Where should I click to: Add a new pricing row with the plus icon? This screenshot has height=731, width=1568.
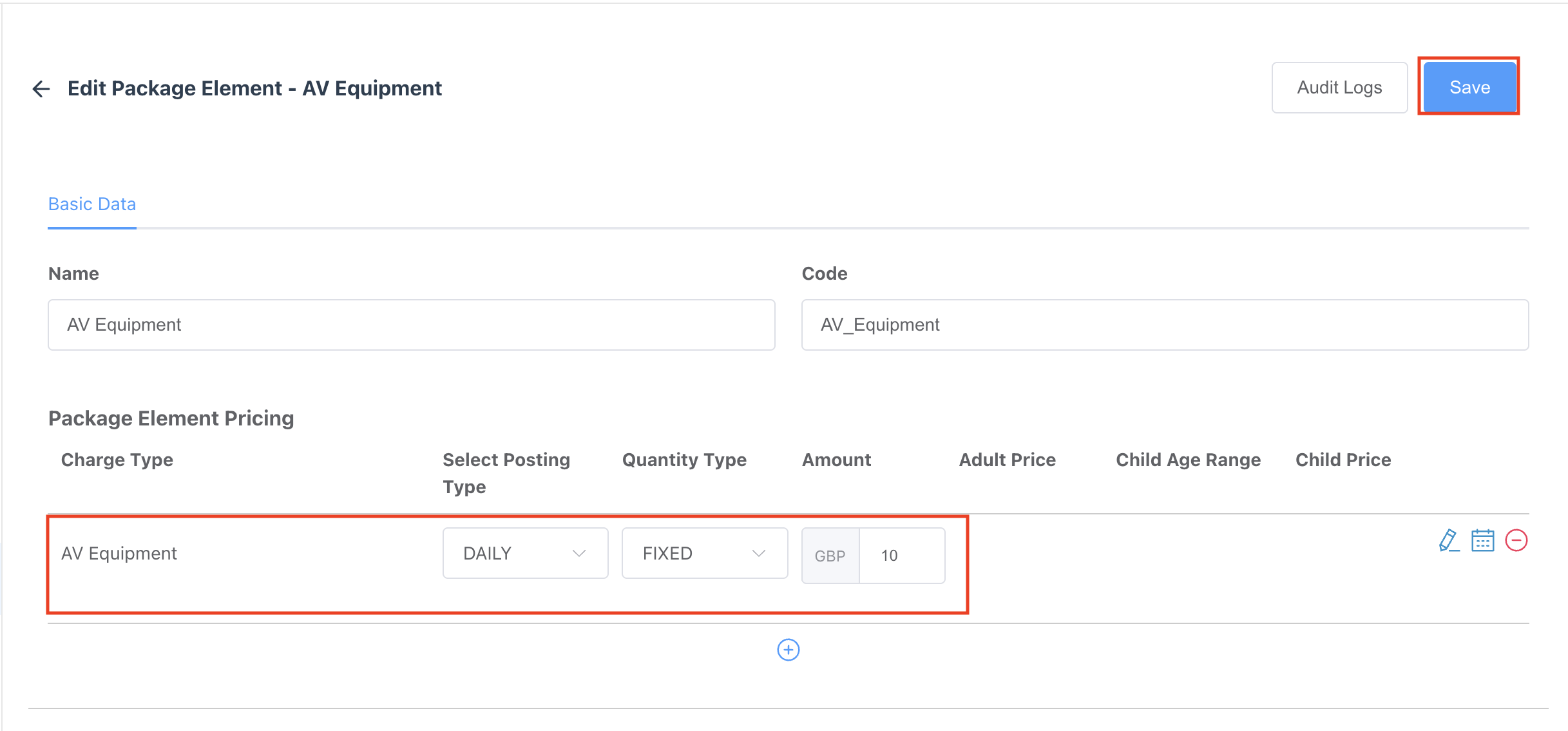coord(788,650)
